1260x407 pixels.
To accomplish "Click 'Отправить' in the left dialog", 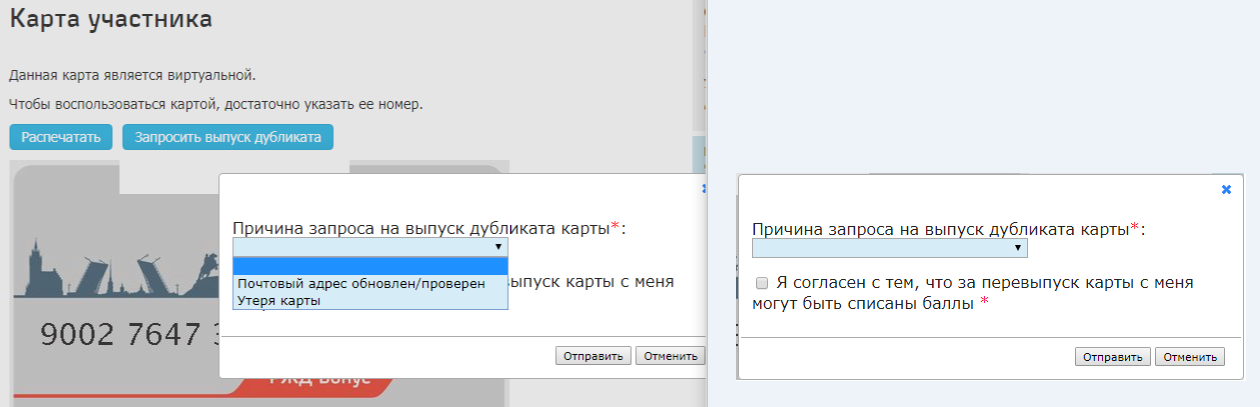I will pos(594,356).
